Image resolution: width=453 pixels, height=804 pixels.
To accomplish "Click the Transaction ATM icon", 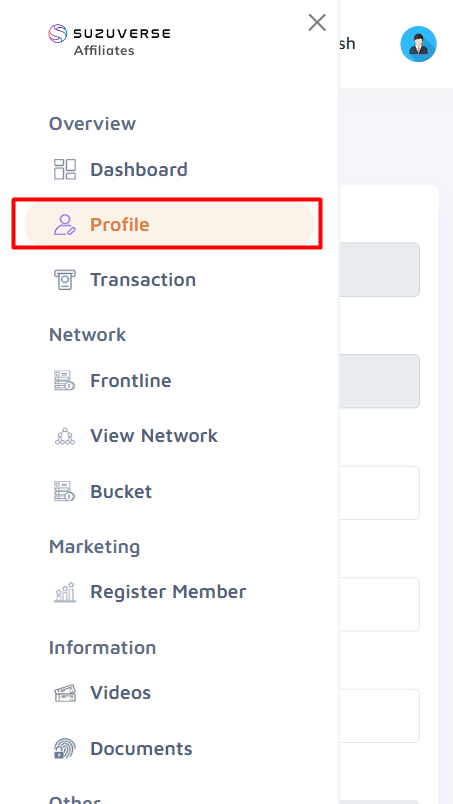I will pyautogui.click(x=65, y=280).
